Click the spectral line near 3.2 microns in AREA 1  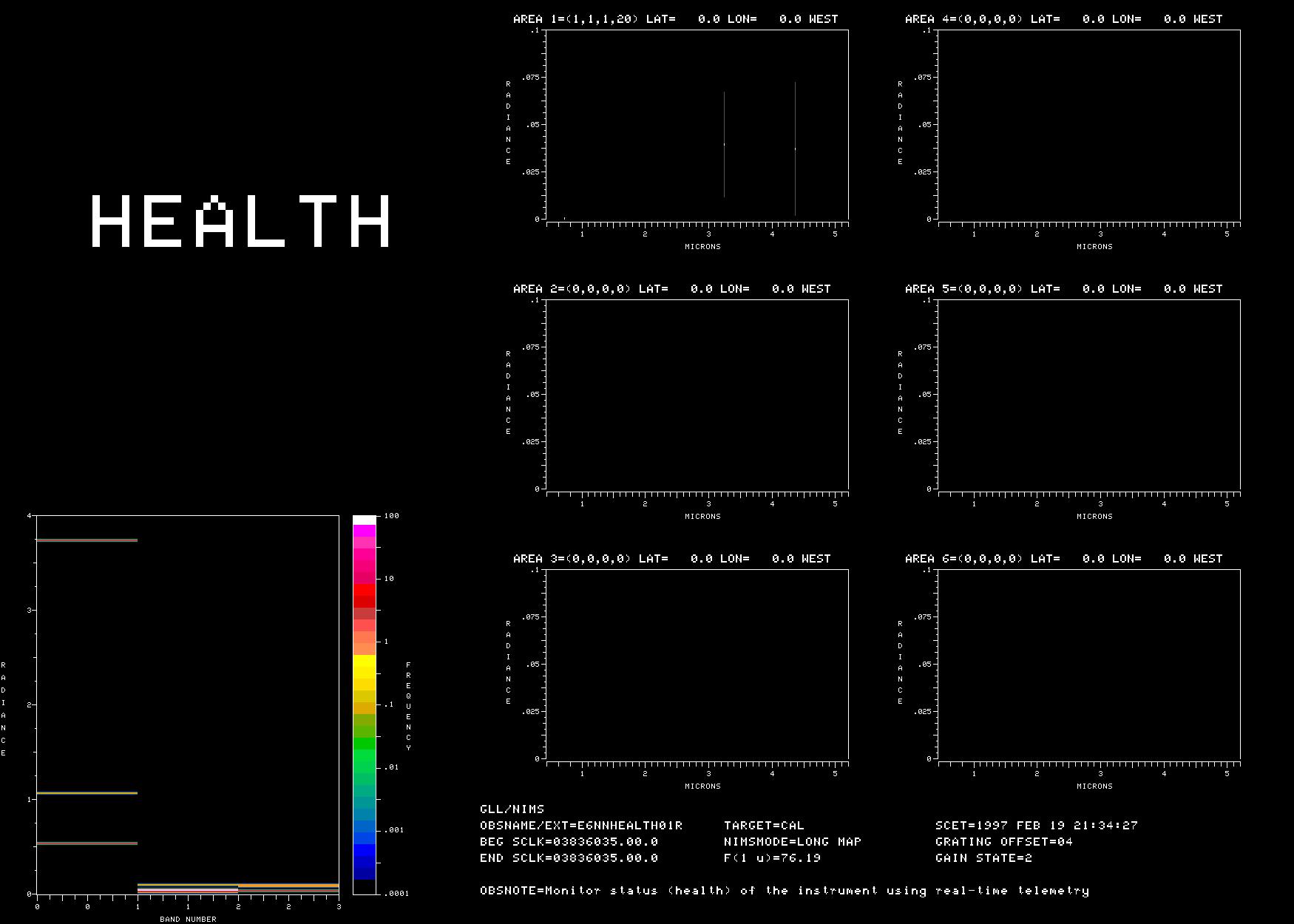[x=724, y=145]
